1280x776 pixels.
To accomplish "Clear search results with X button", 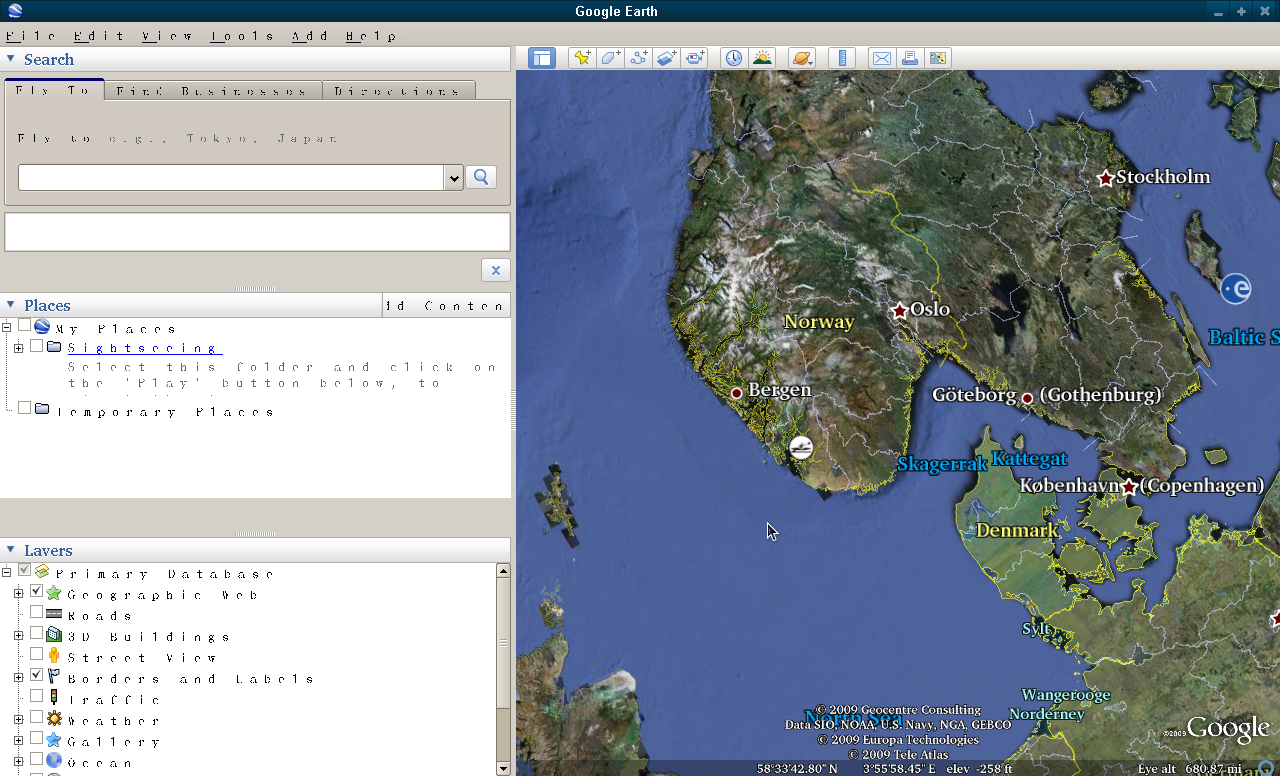I will [x=495, y=270].
